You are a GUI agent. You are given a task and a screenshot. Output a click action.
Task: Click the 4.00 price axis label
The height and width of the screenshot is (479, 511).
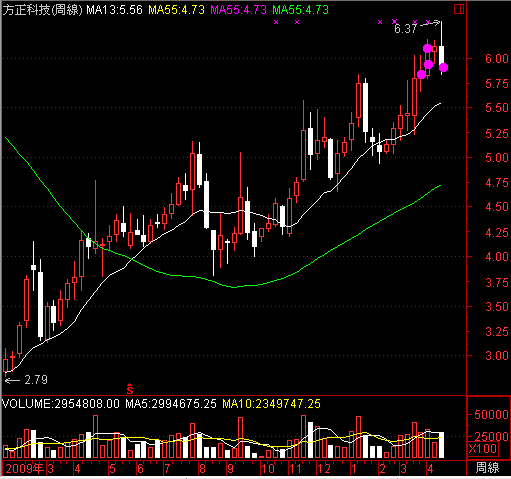click(x=497, y=257)
